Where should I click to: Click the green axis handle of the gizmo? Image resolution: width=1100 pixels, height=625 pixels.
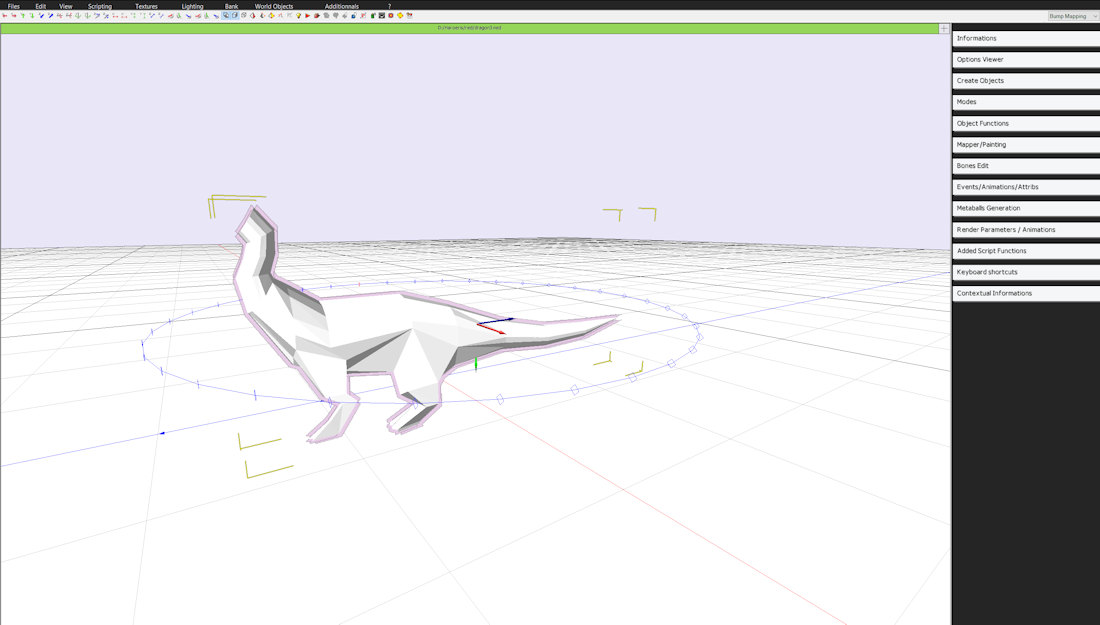point(476,363)
